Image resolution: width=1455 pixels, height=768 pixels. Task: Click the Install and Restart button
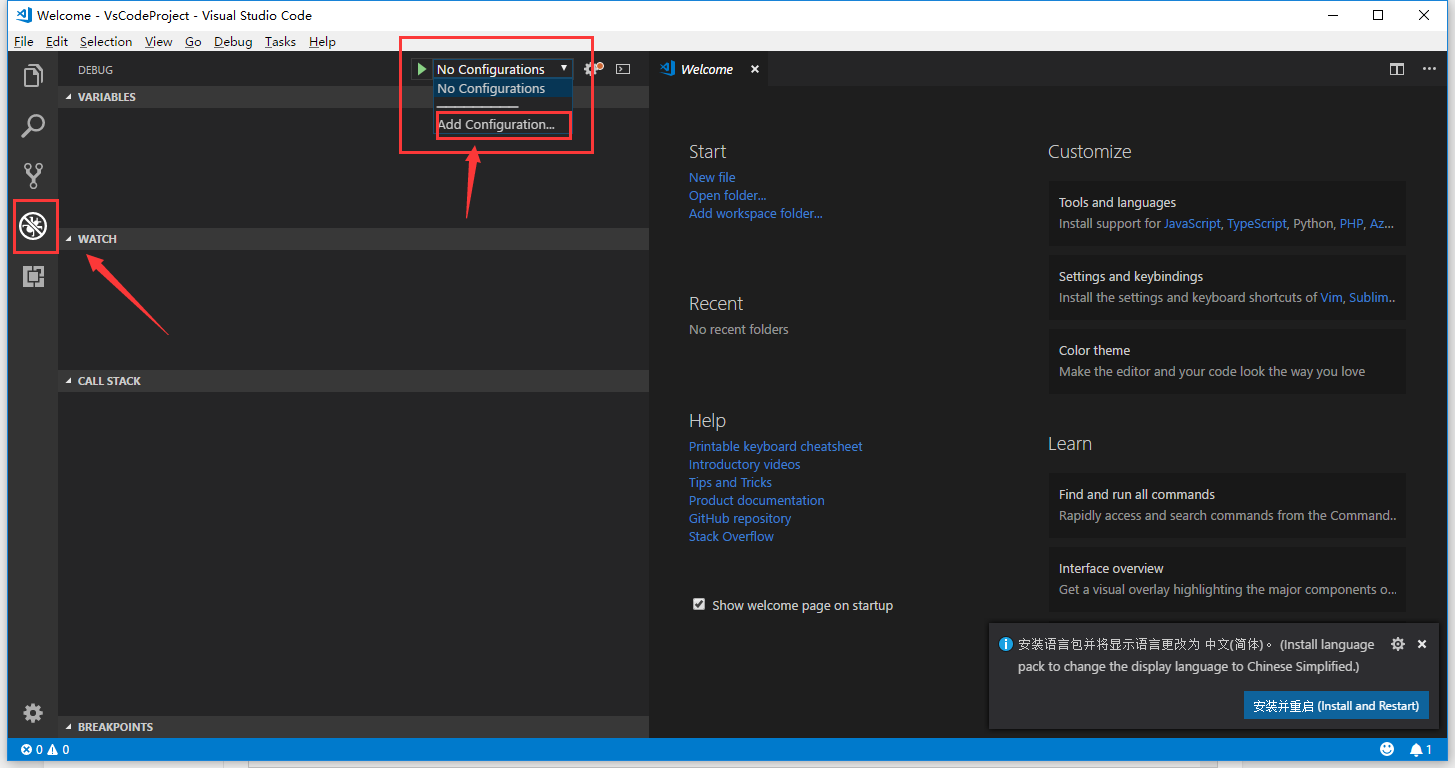tap(1335, 705)
